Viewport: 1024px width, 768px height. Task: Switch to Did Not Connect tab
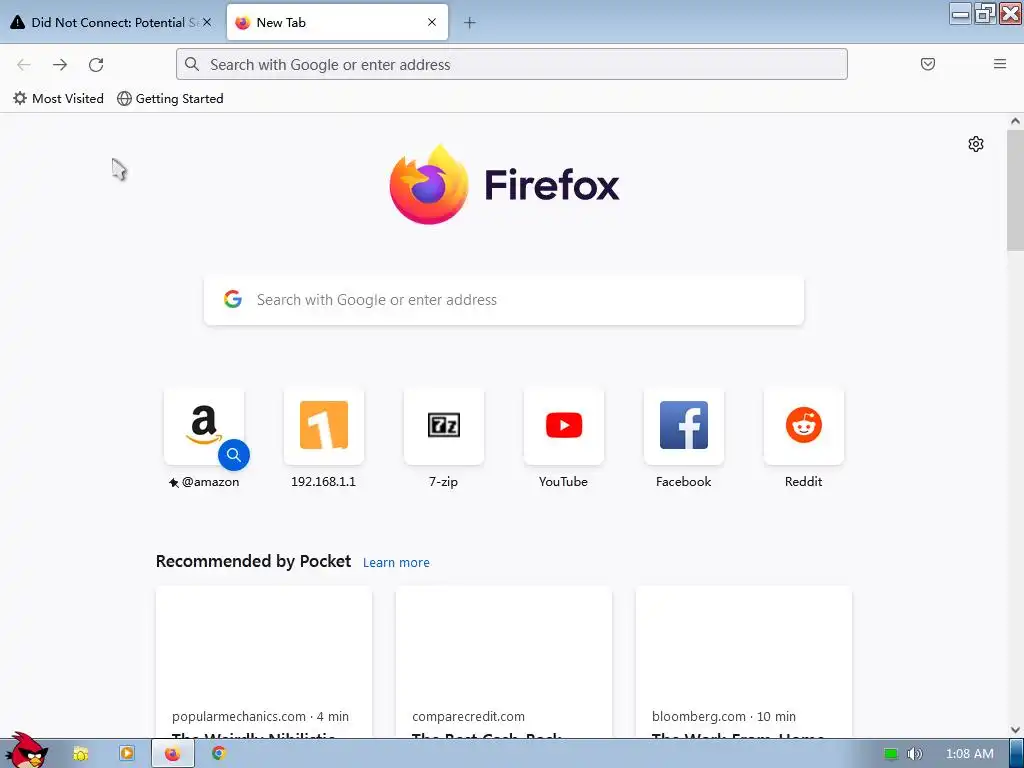(x=110, y=22)
